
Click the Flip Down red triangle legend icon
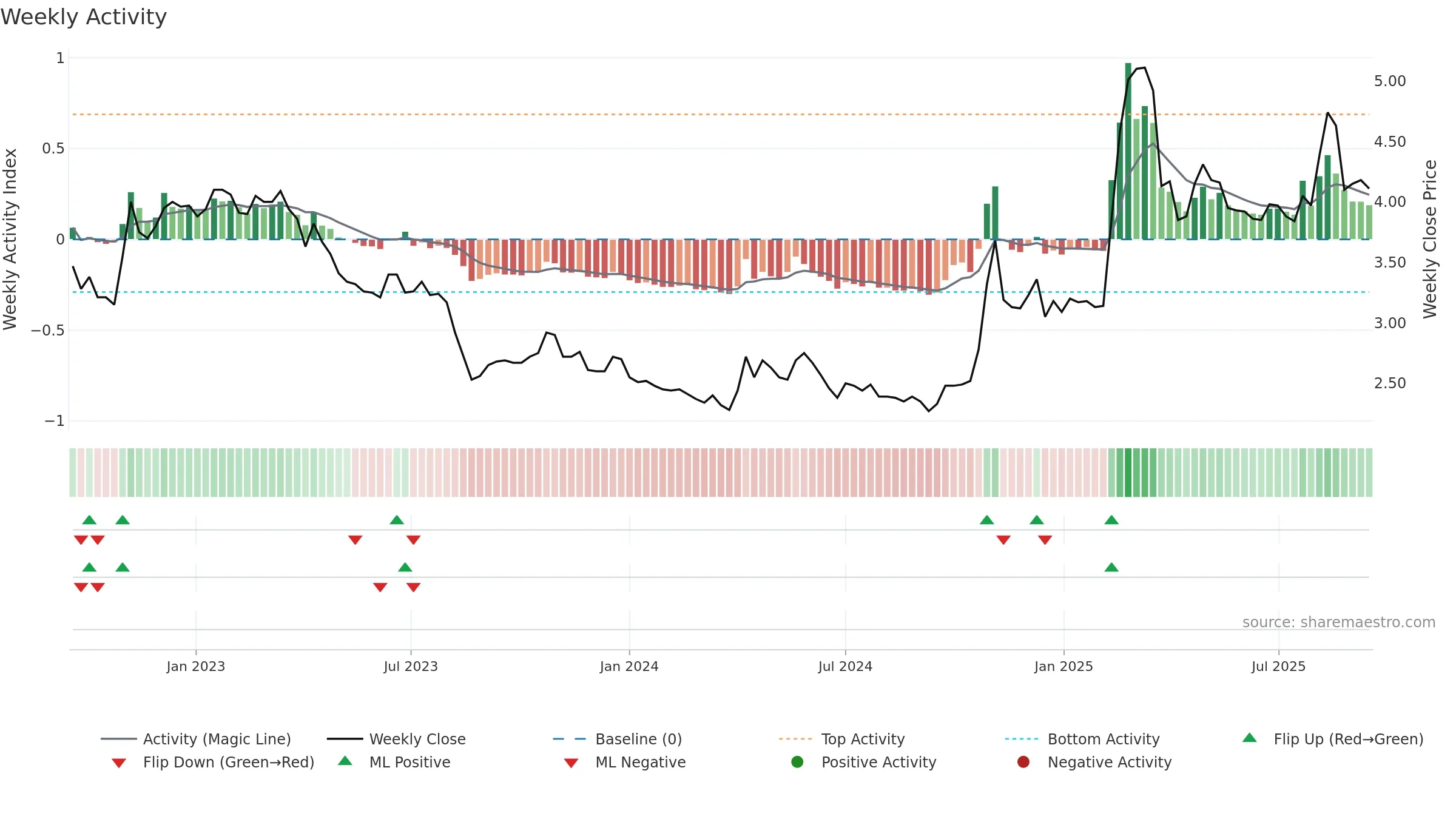(x=119, y=763)
